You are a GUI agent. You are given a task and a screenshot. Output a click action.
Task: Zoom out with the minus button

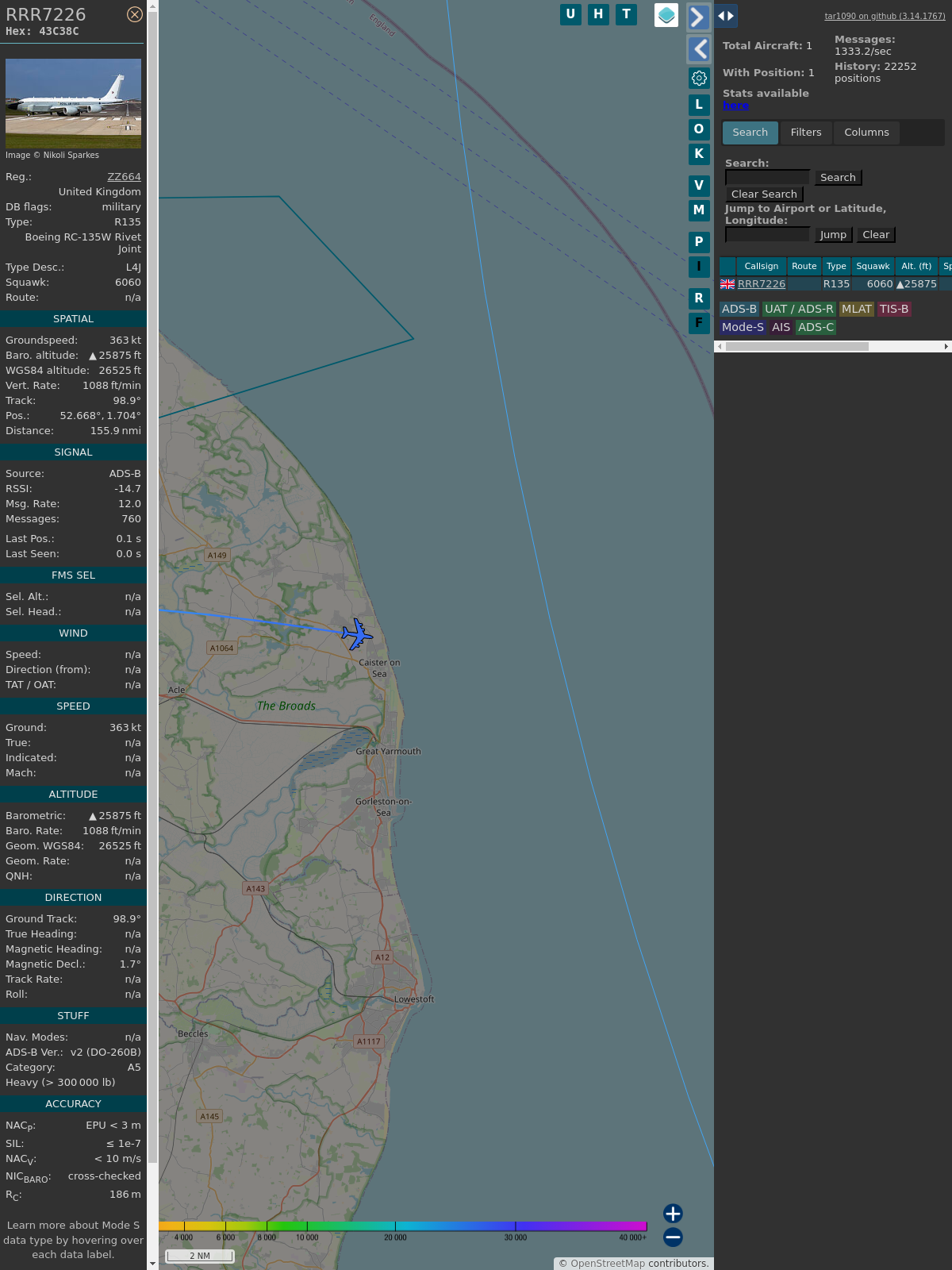tap(673, 1237)
